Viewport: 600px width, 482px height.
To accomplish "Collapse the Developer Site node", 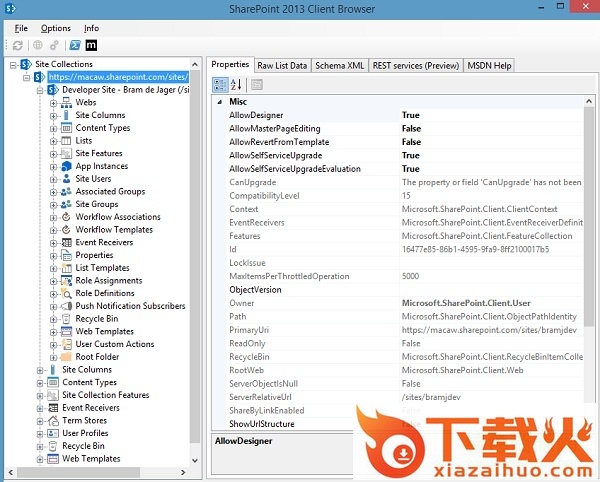I will coord(40,91).
